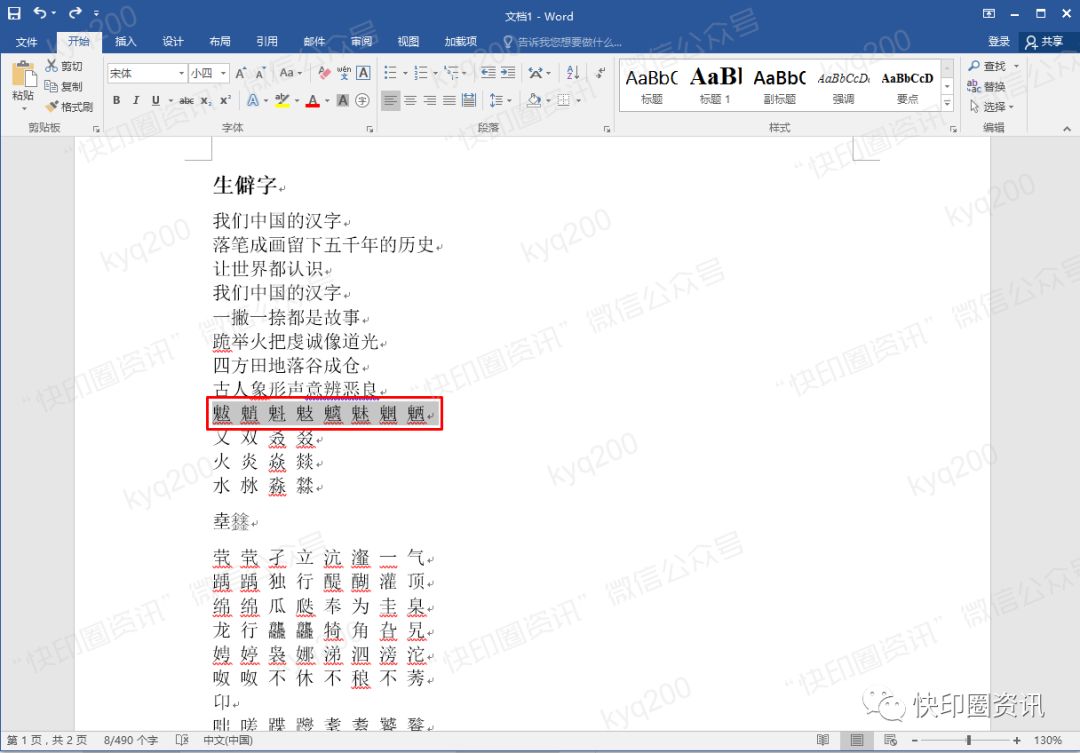Open the font name dropdown (宋体)
Viewport: 1080px width, 753px height.
point(182,73)
